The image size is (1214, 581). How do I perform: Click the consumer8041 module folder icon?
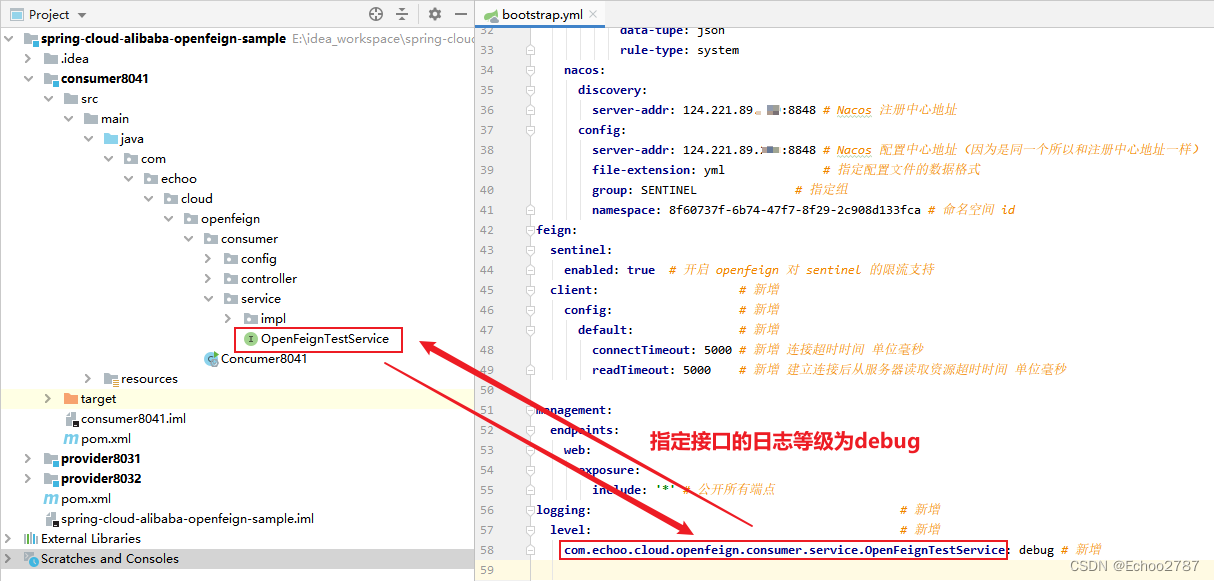[51, 79]
